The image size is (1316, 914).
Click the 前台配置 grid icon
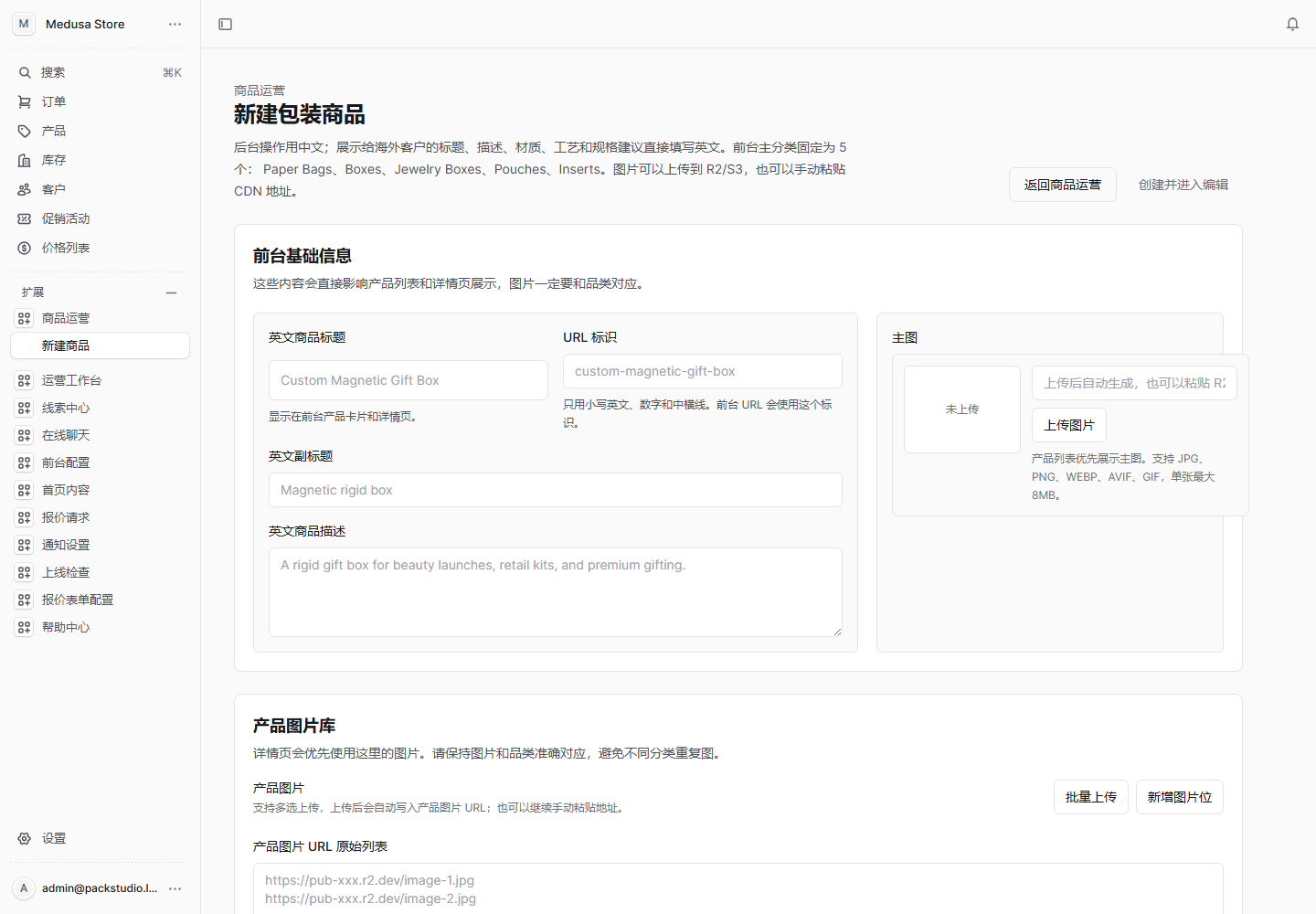click(x=25, y=462)
